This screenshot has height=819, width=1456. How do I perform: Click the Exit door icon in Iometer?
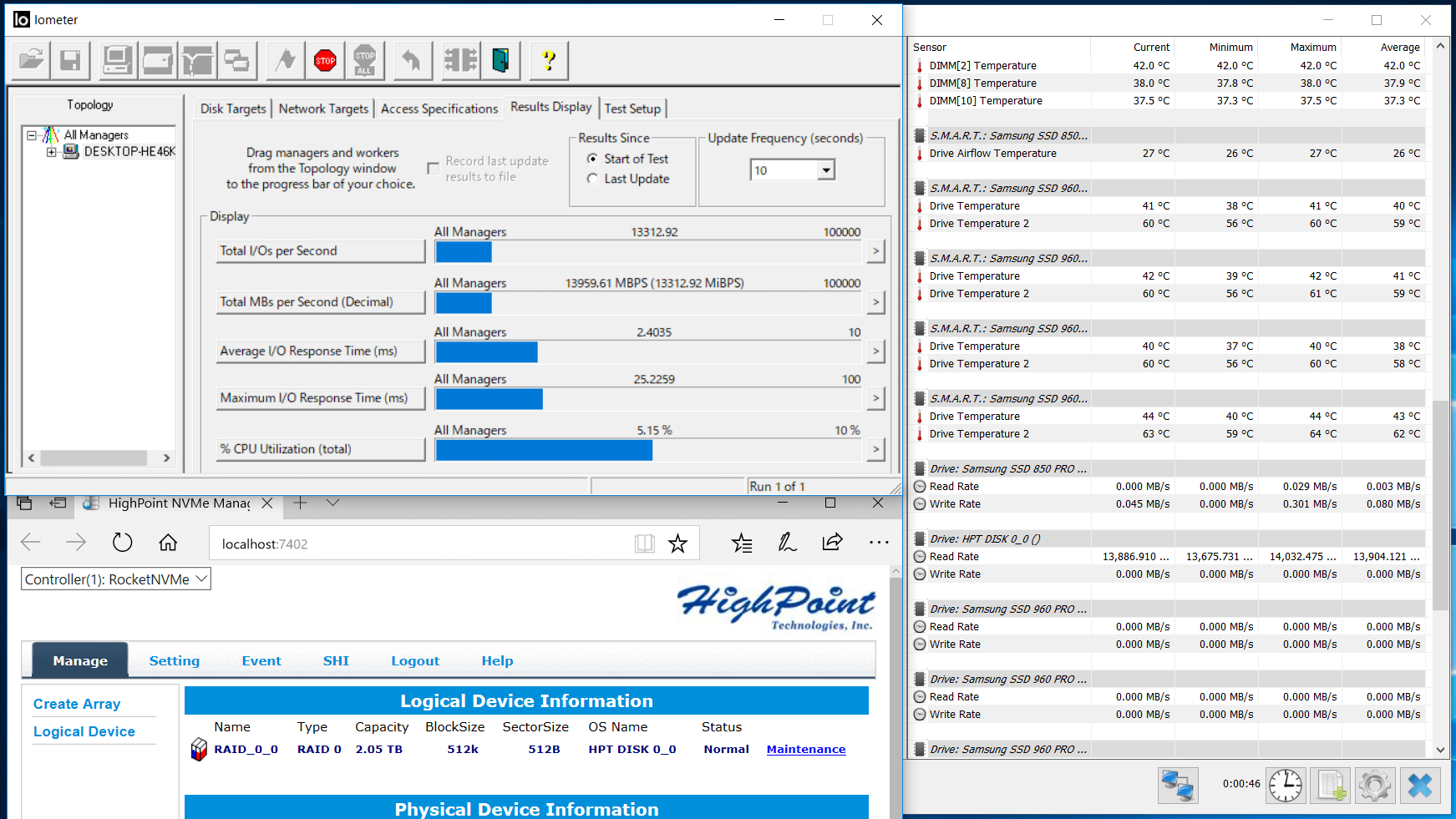coord(500,60)
